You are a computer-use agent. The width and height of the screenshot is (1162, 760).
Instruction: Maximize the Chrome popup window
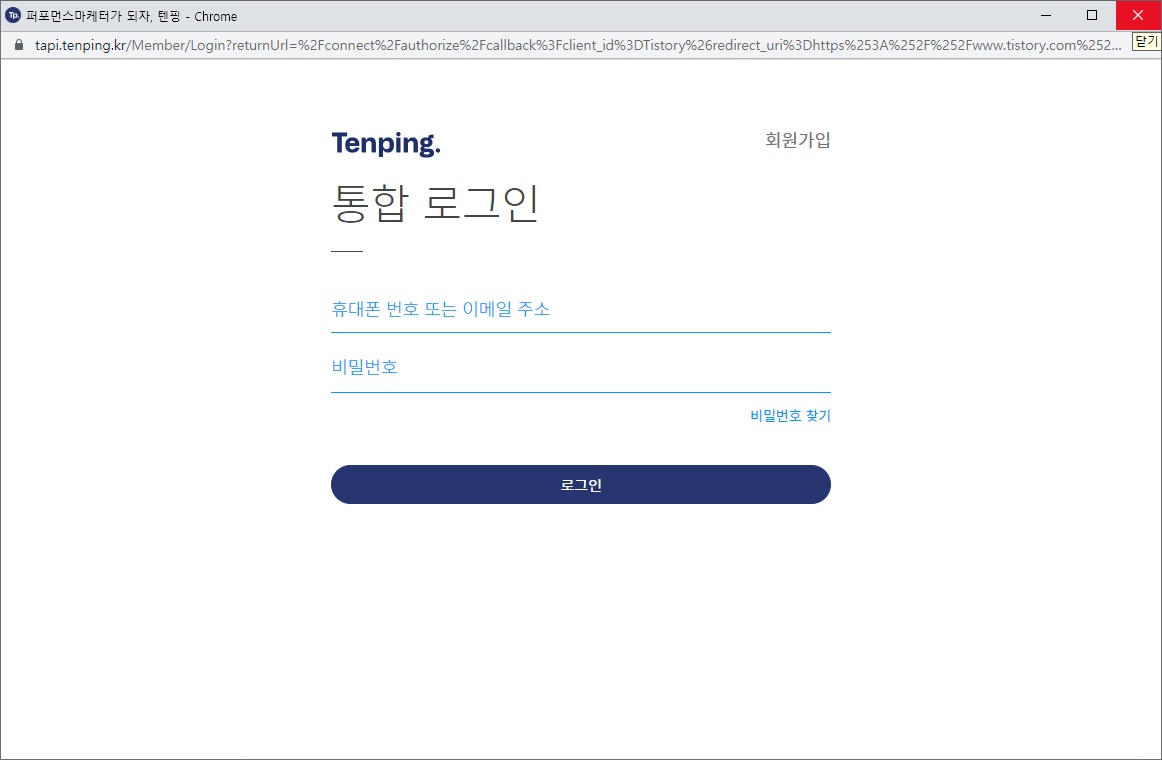click(x=1092, y=16)
